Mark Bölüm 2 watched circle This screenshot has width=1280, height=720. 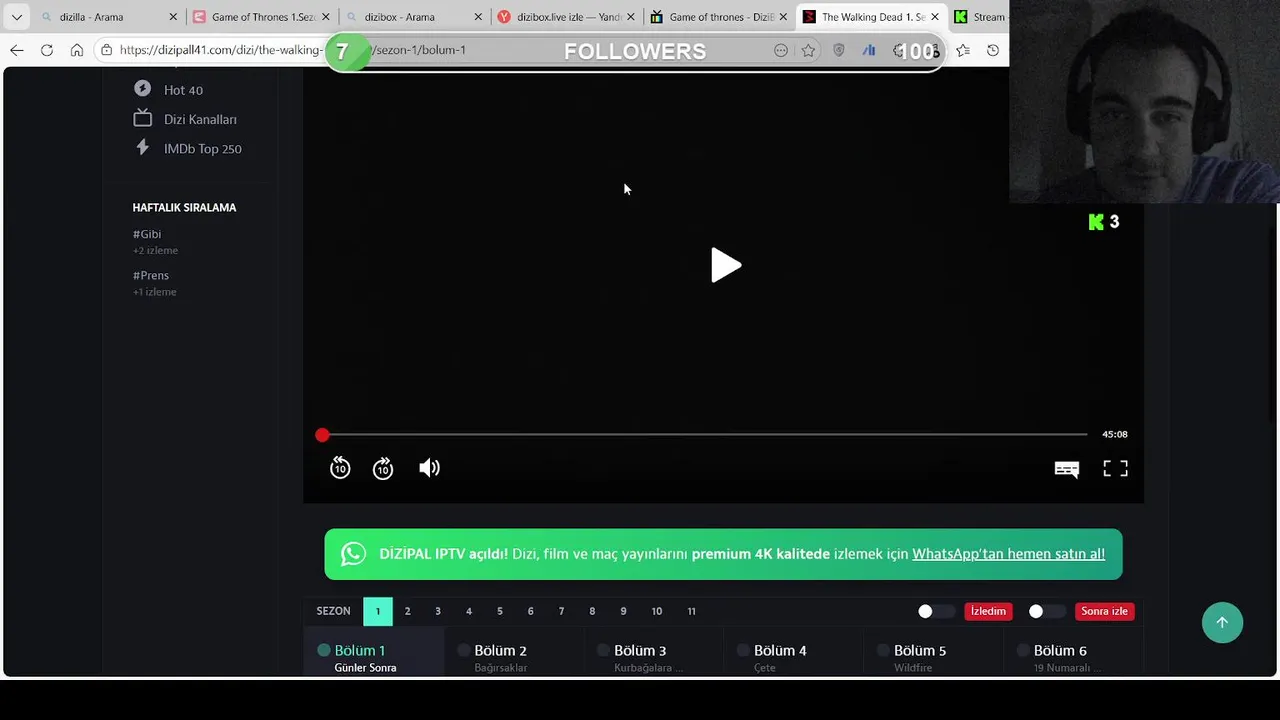coord(464,650)
